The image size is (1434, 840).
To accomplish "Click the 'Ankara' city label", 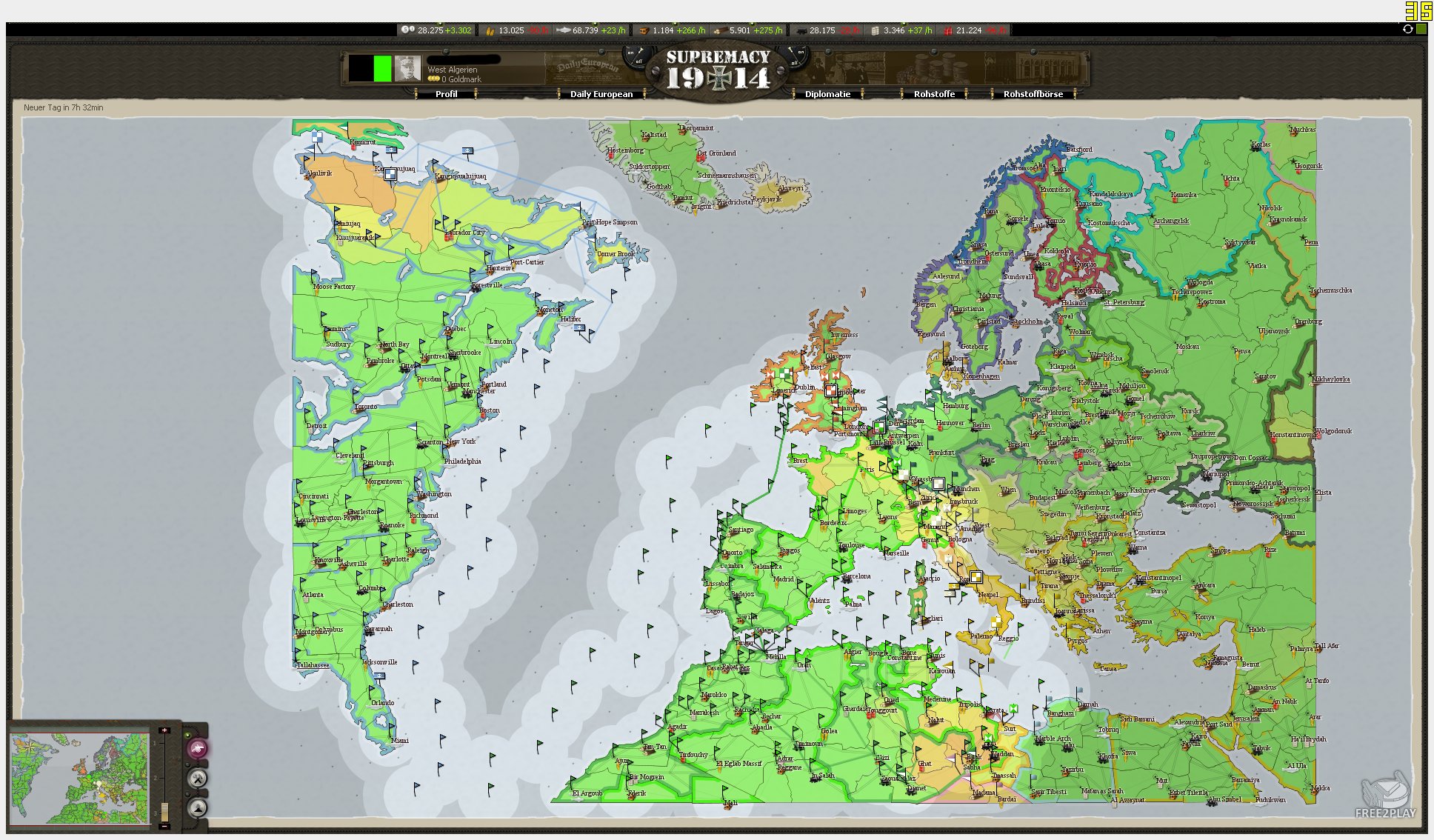I will [x=1205, y=585].
